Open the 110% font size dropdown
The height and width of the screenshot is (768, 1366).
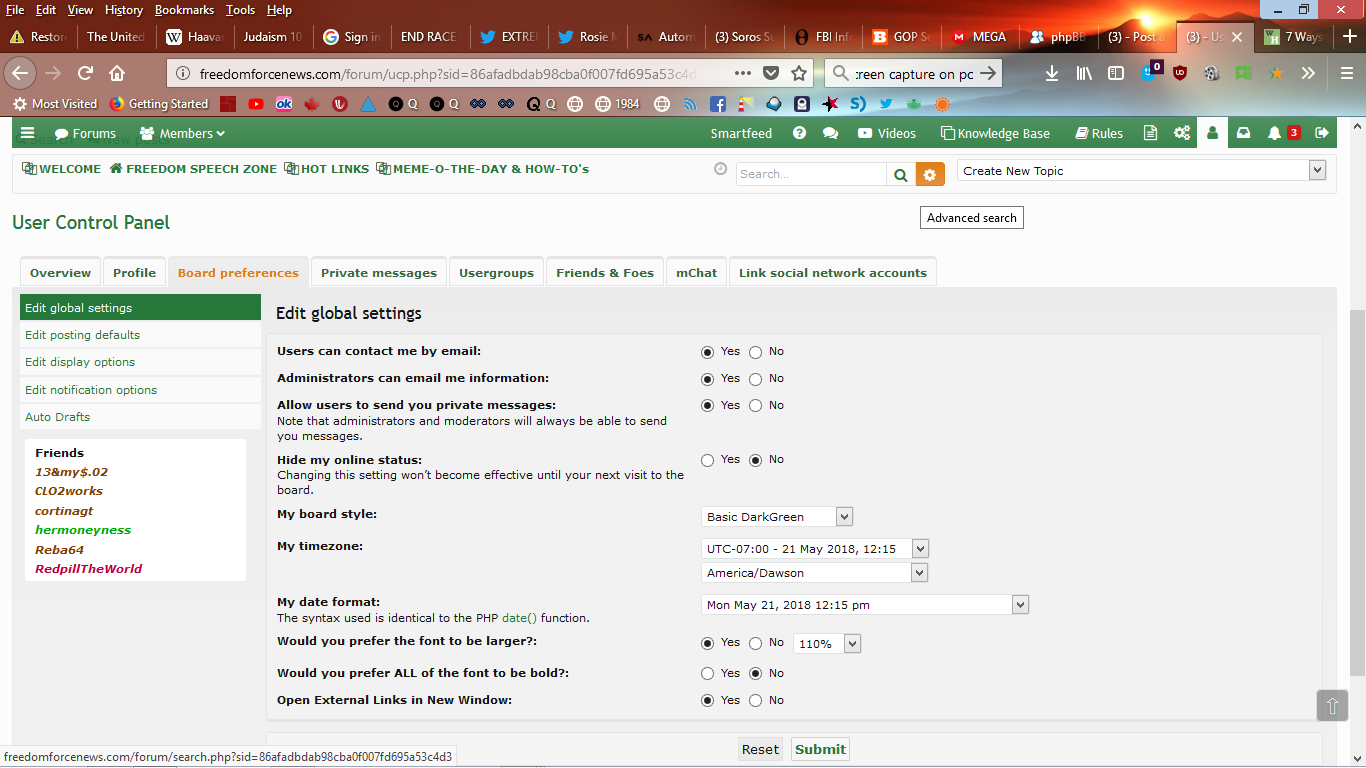point(827,644)
